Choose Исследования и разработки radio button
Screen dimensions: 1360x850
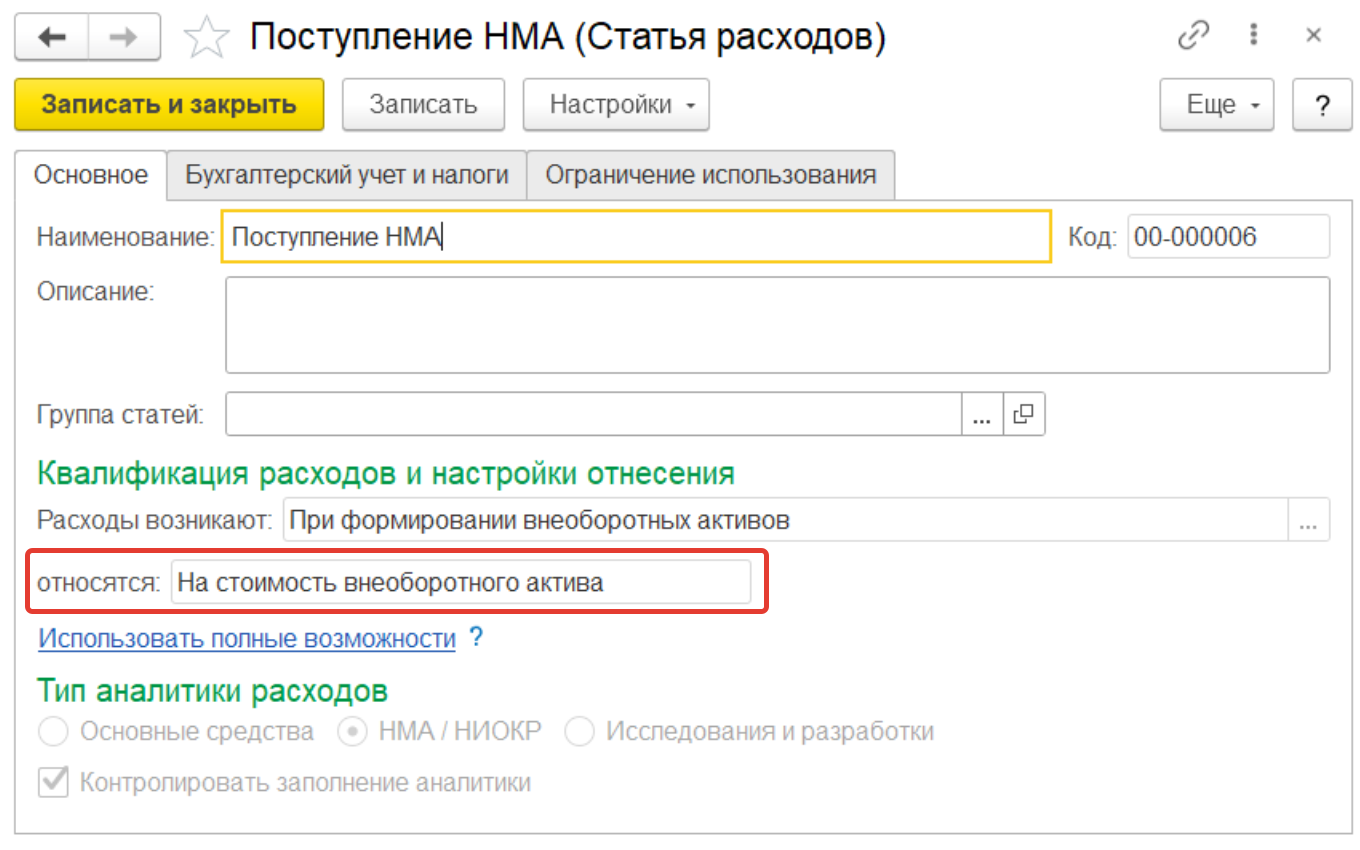click(579, 732)
